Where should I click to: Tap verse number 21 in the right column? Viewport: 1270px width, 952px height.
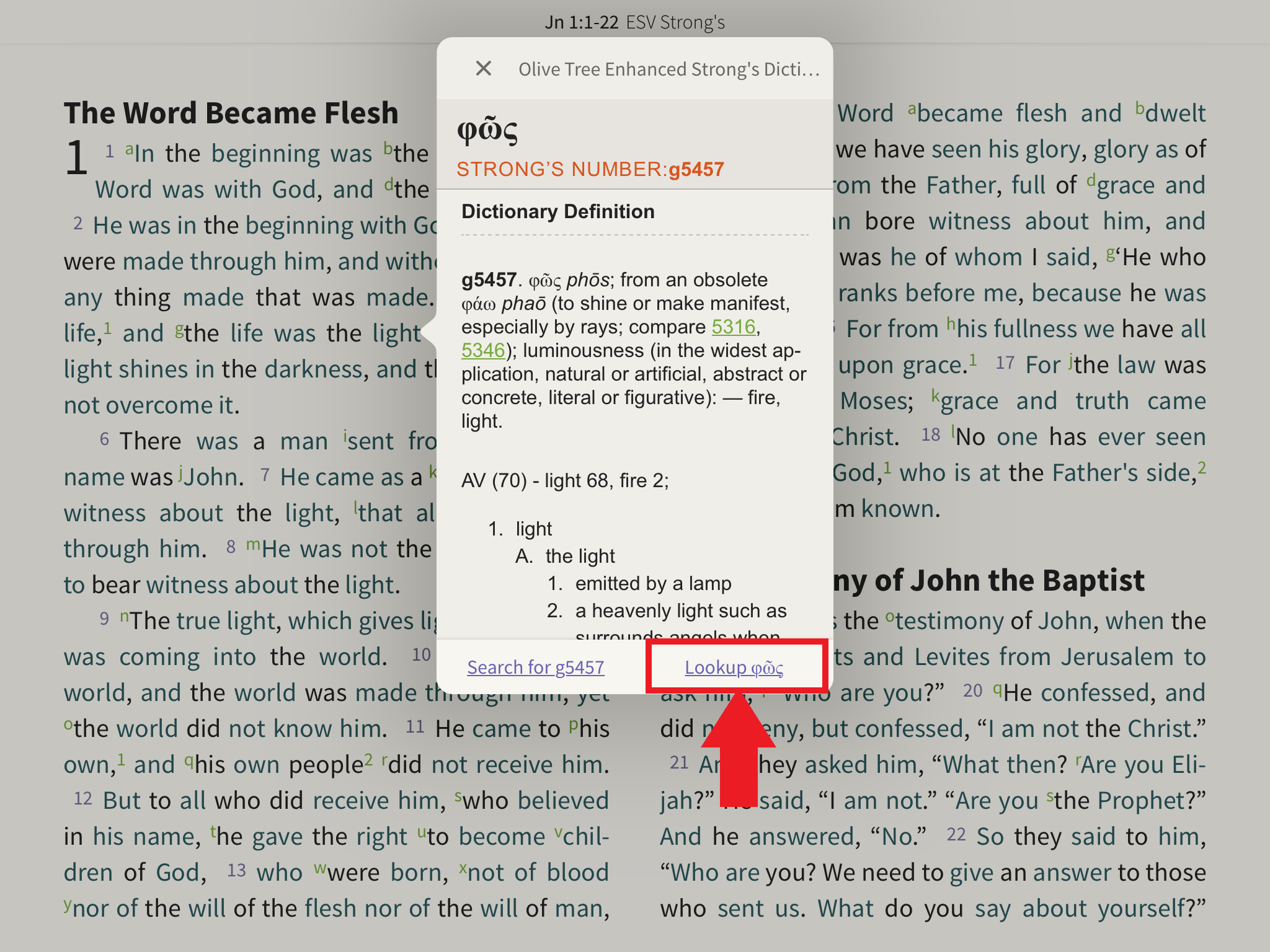tap(680, 762)
